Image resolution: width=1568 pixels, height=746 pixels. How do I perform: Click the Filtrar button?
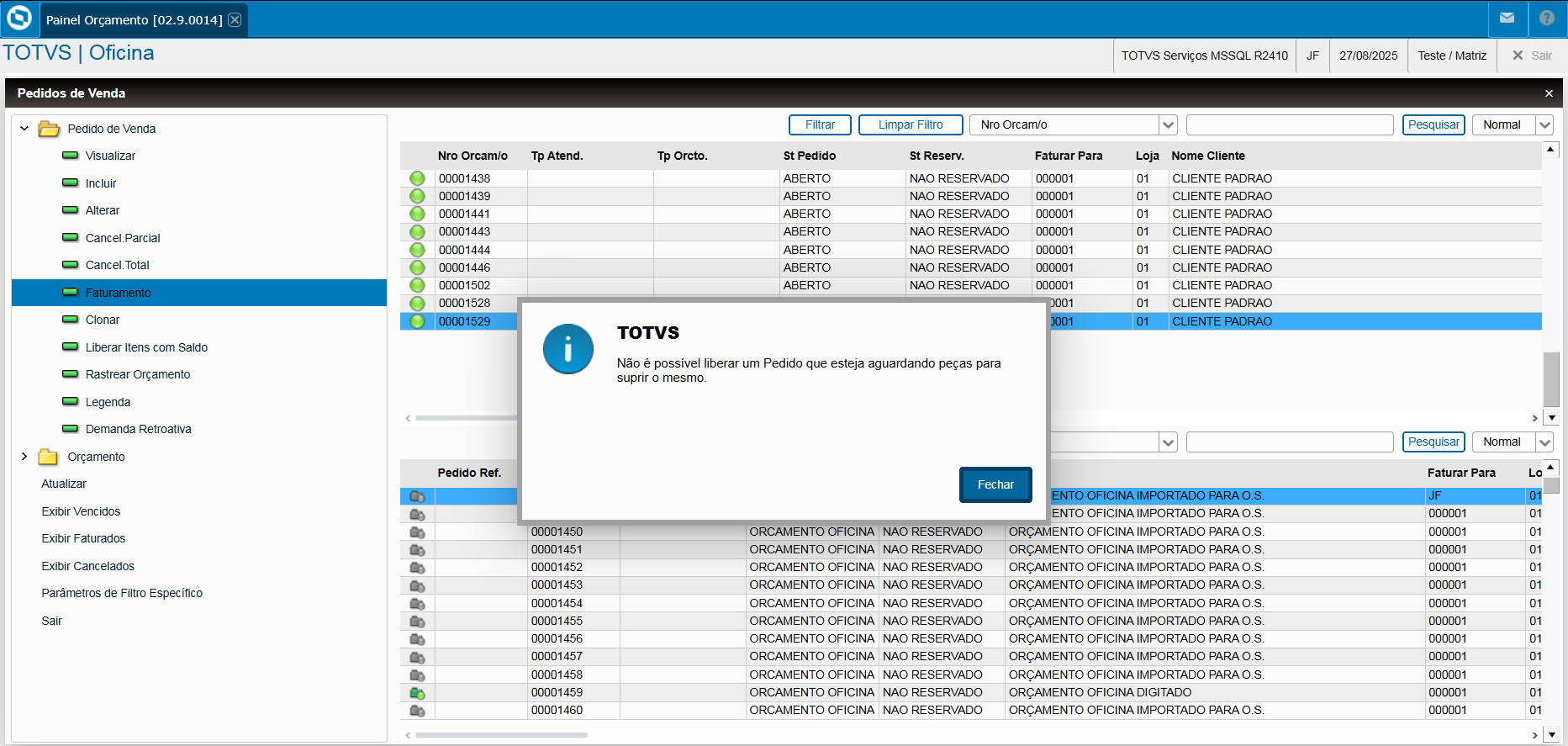(x=820, y=125)
